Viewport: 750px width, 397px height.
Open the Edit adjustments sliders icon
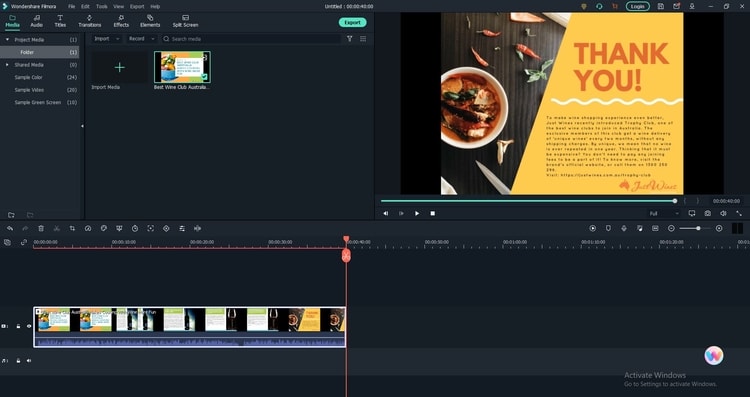click(182, 229)
